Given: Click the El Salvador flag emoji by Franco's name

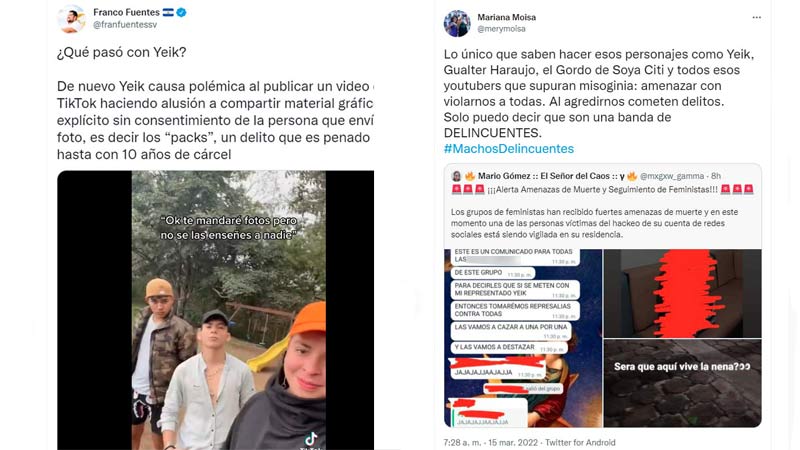Looking at the screenshot, I should [168, 12].
